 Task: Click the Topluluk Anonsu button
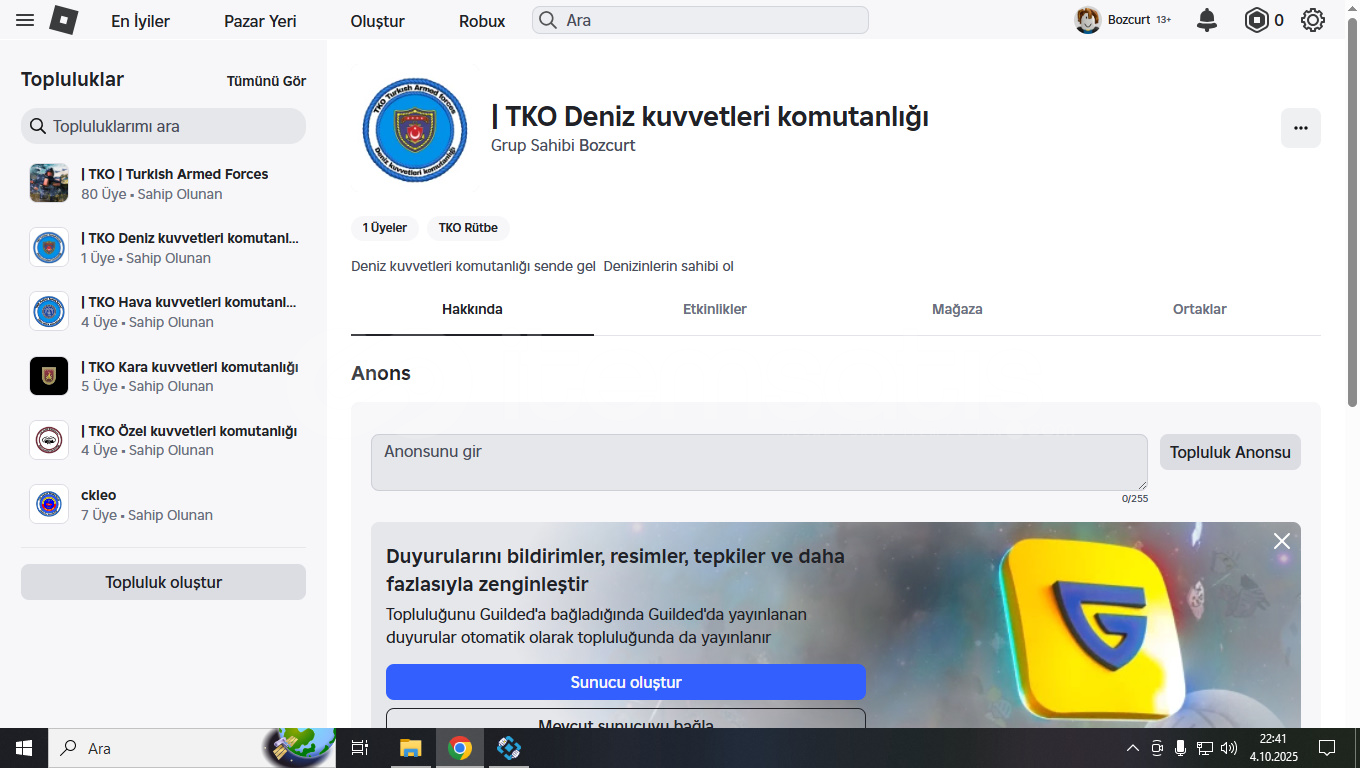(1229, 452)
